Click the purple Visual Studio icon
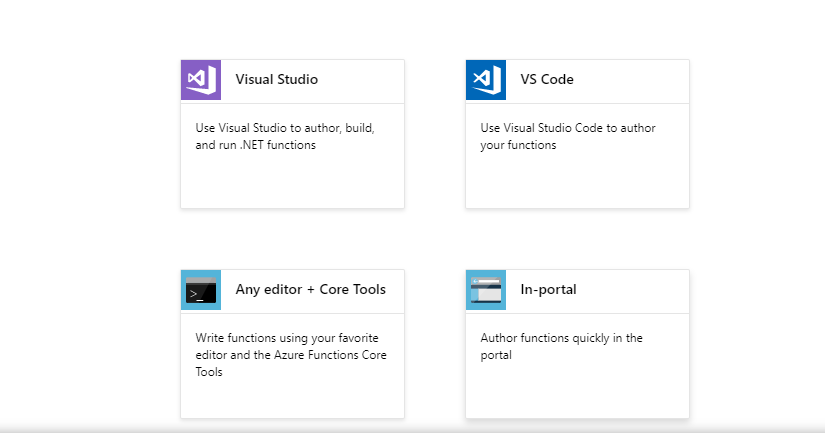The height and width of the screenshot is (433, 825). tap(201, 80)
